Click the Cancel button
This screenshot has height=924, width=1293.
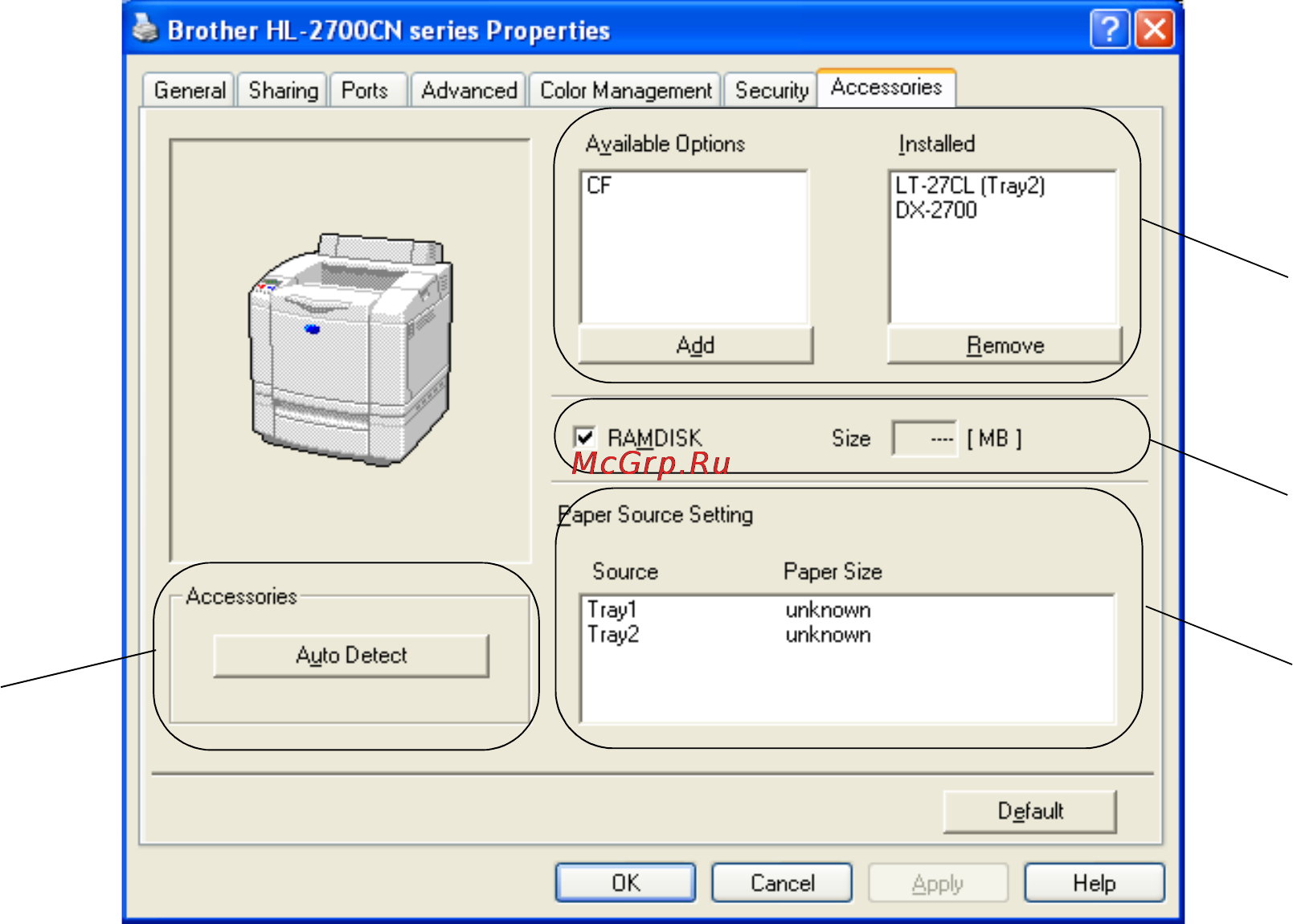coord(782,883)
